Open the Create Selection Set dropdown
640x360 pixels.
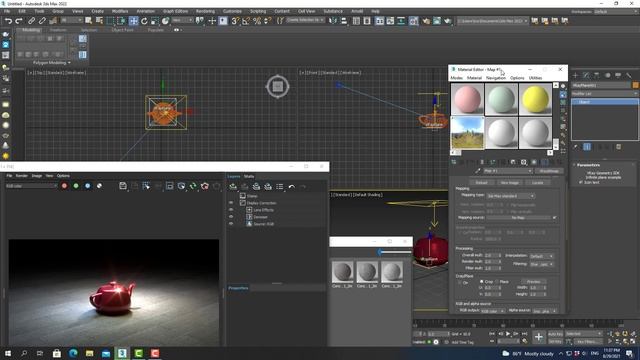pos(305,20)
